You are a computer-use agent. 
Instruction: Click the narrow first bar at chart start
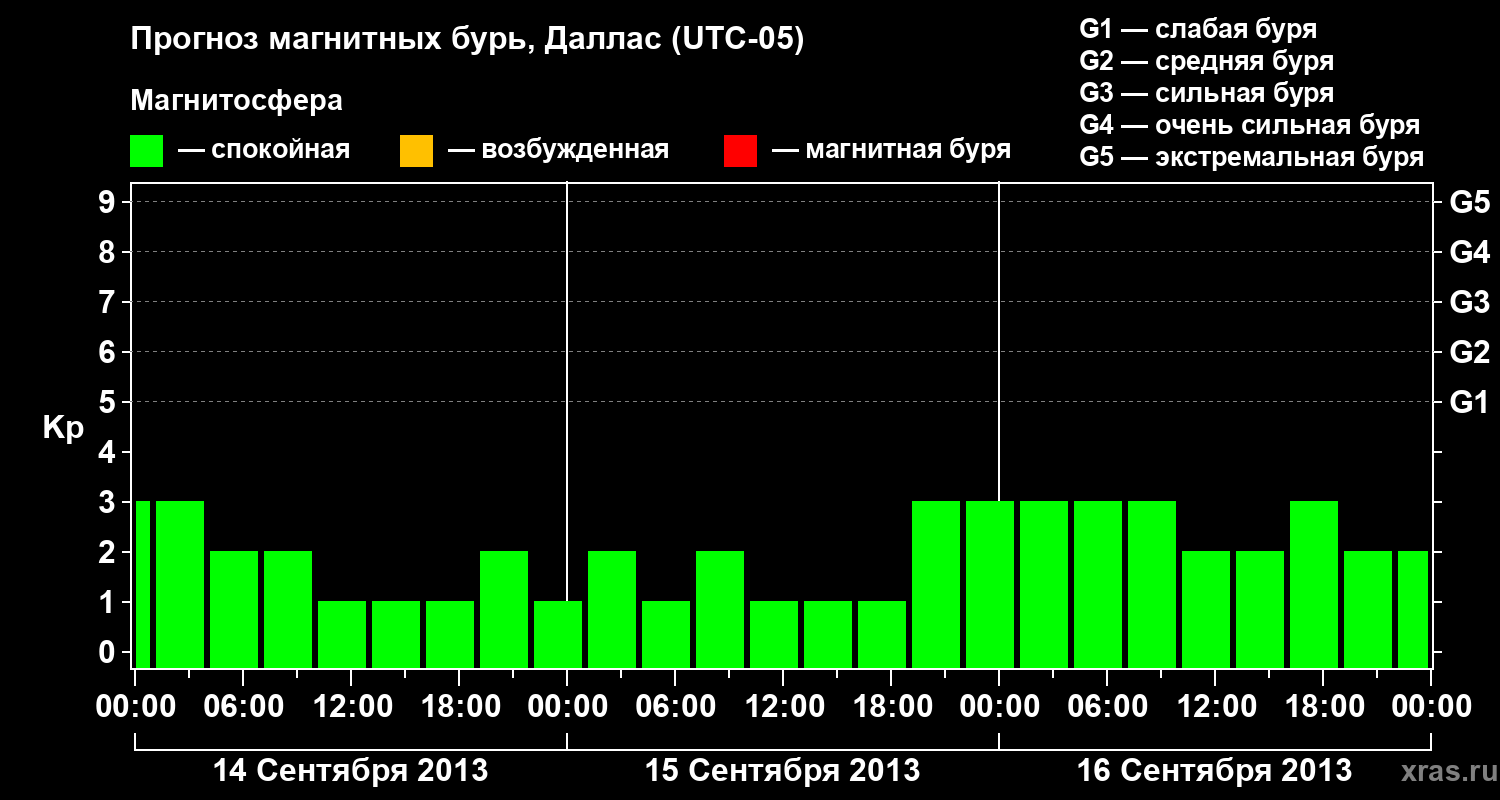143,584
